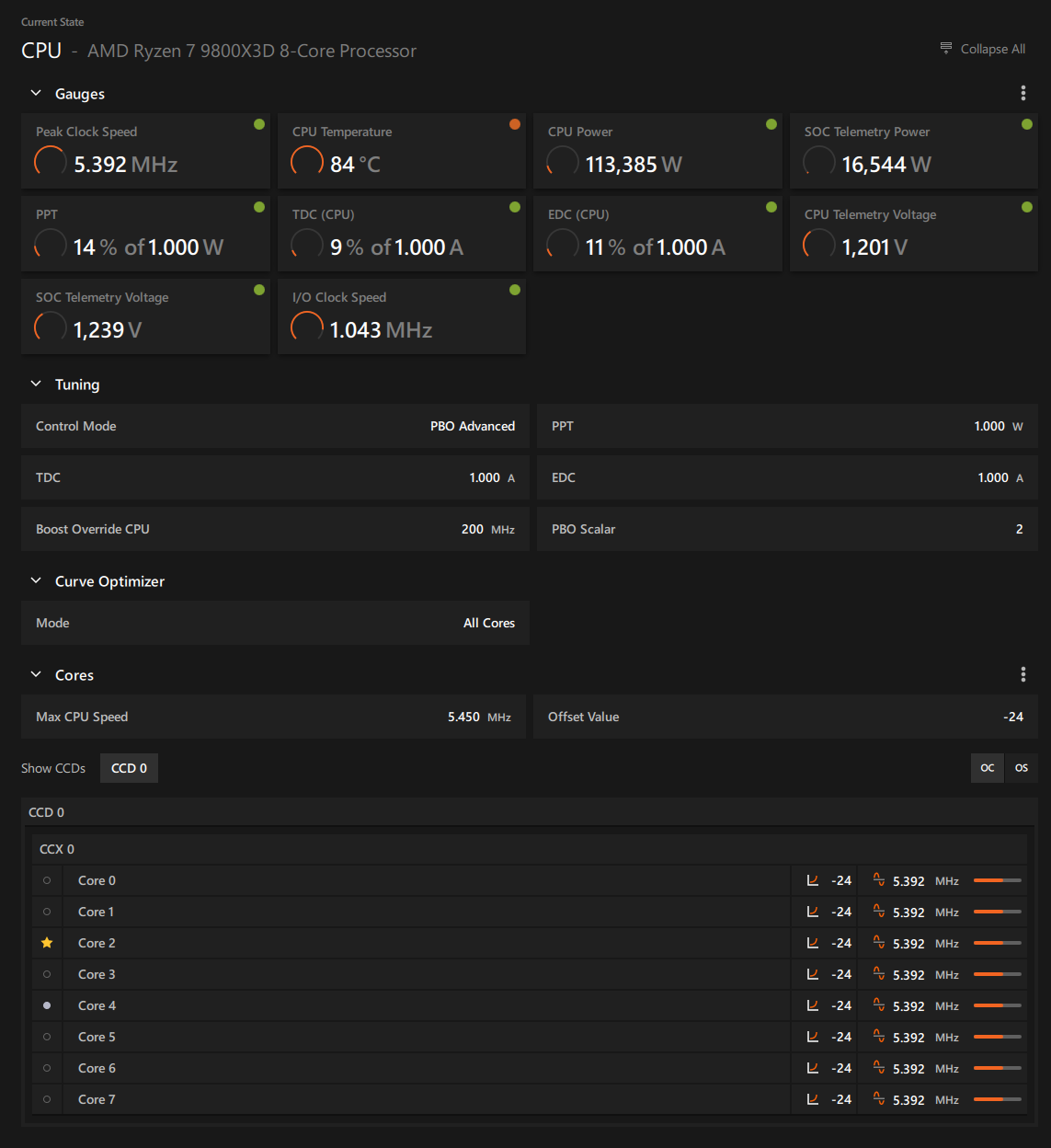
Task: Click the Core 2 5.392 MHz value
Action: [926, 944]
